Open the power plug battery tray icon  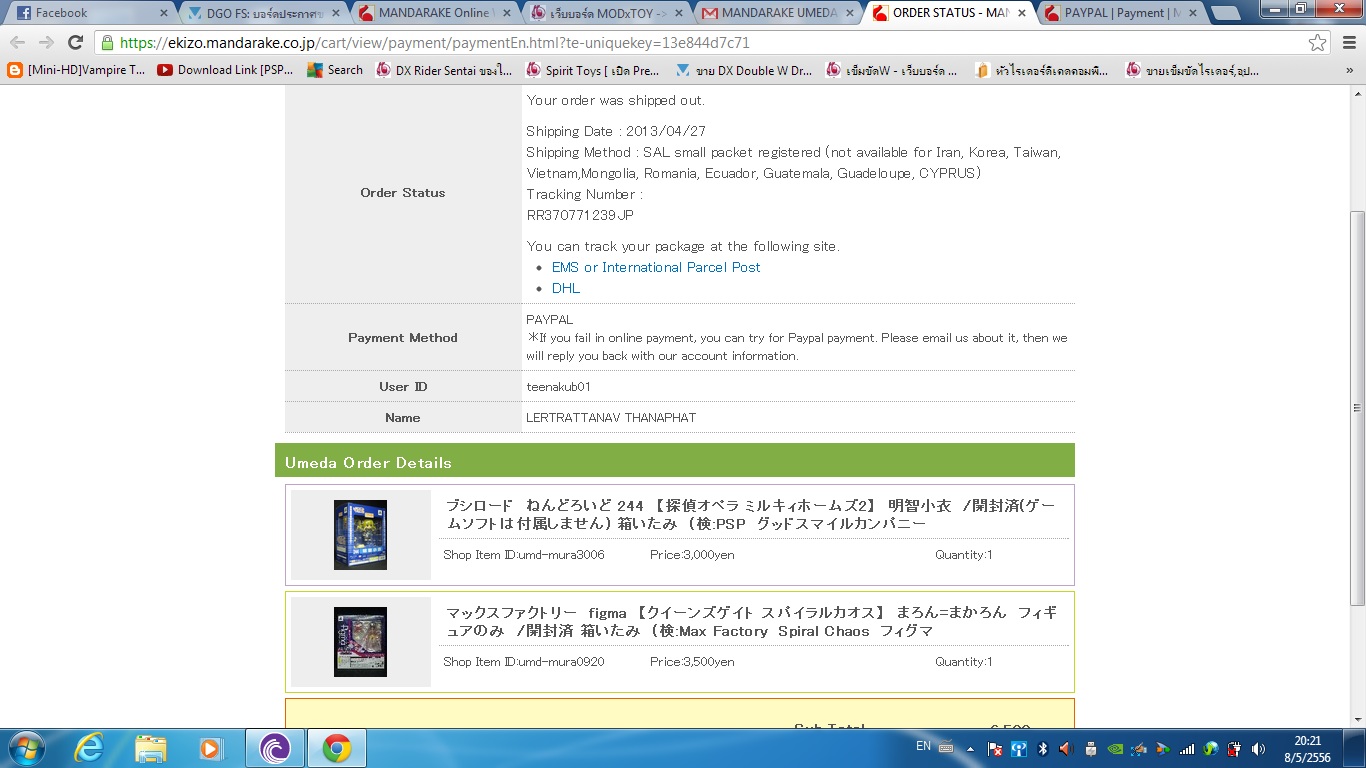(x=1235, y=748)
